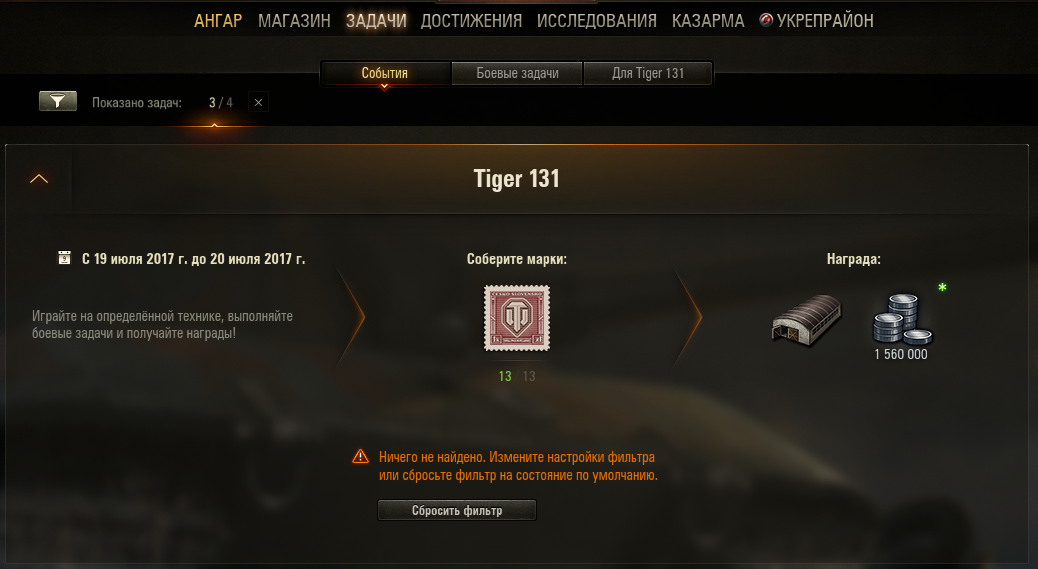Open the task filter funnel button

click(58, 101)
